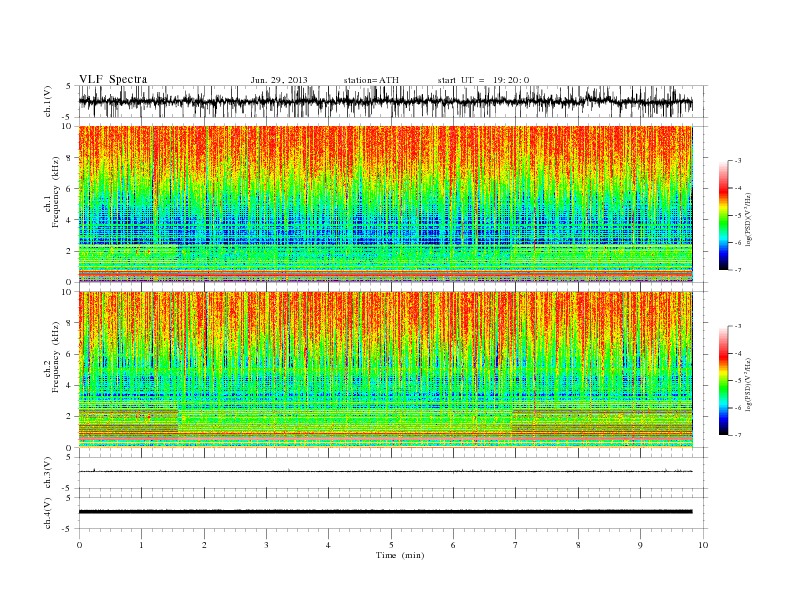The width and height of the screenshot is (792, 612).
Task: Click the "station=ATH" header label
Action: pos(371,80)
